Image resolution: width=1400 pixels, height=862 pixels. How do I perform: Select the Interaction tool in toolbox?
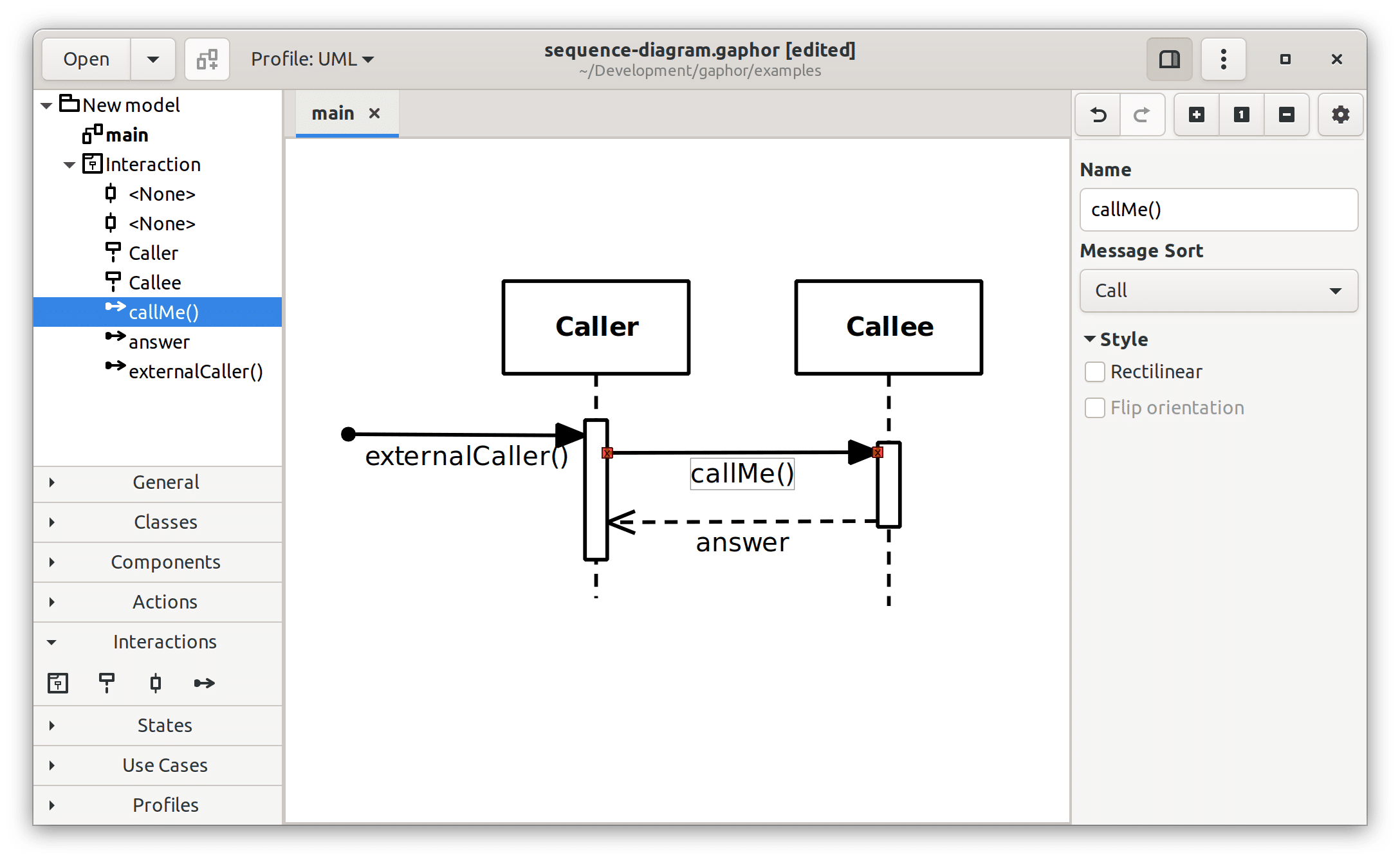58,683
